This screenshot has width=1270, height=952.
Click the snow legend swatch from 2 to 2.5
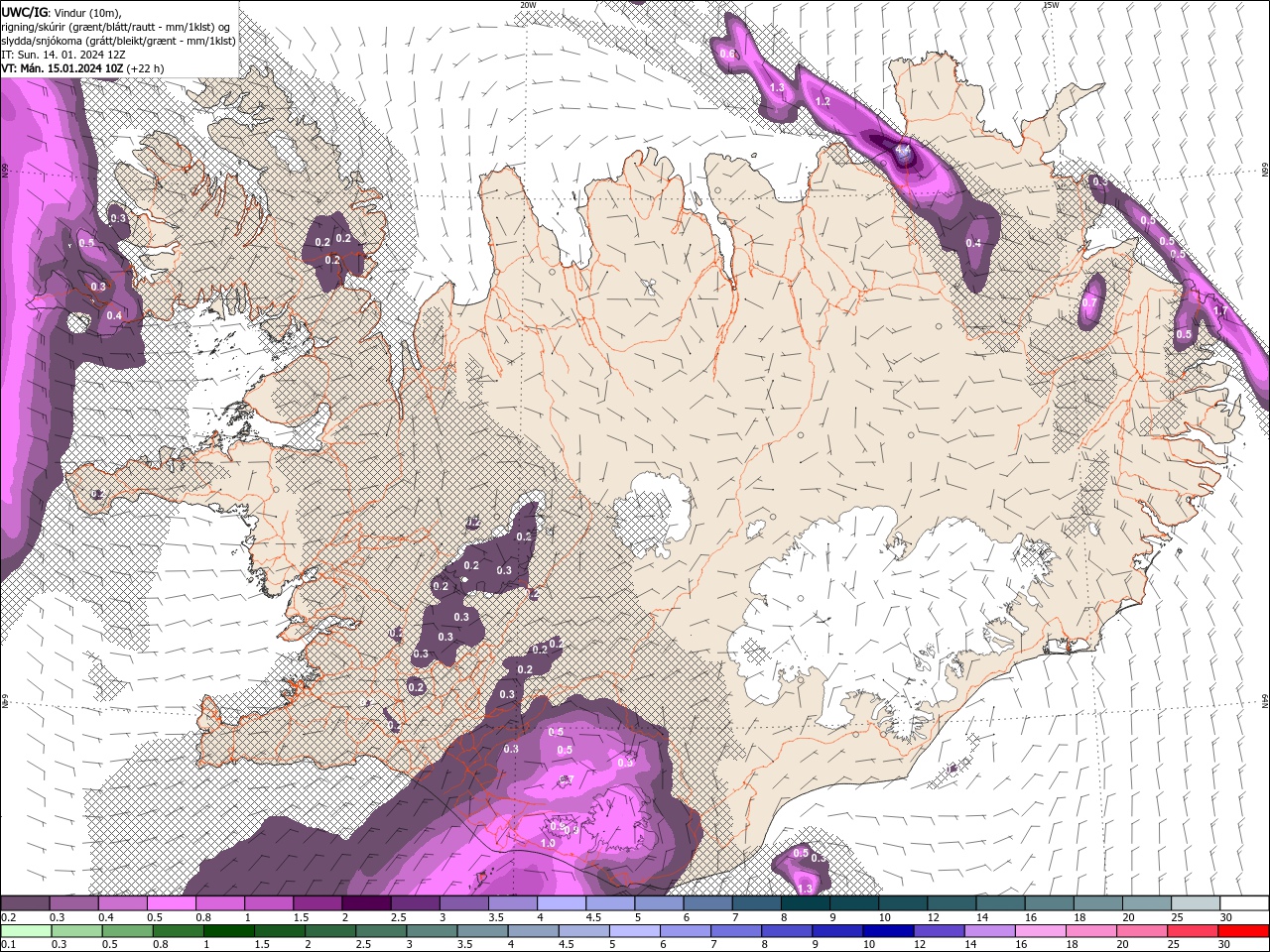pyautogui.click(x=368, y=902)
